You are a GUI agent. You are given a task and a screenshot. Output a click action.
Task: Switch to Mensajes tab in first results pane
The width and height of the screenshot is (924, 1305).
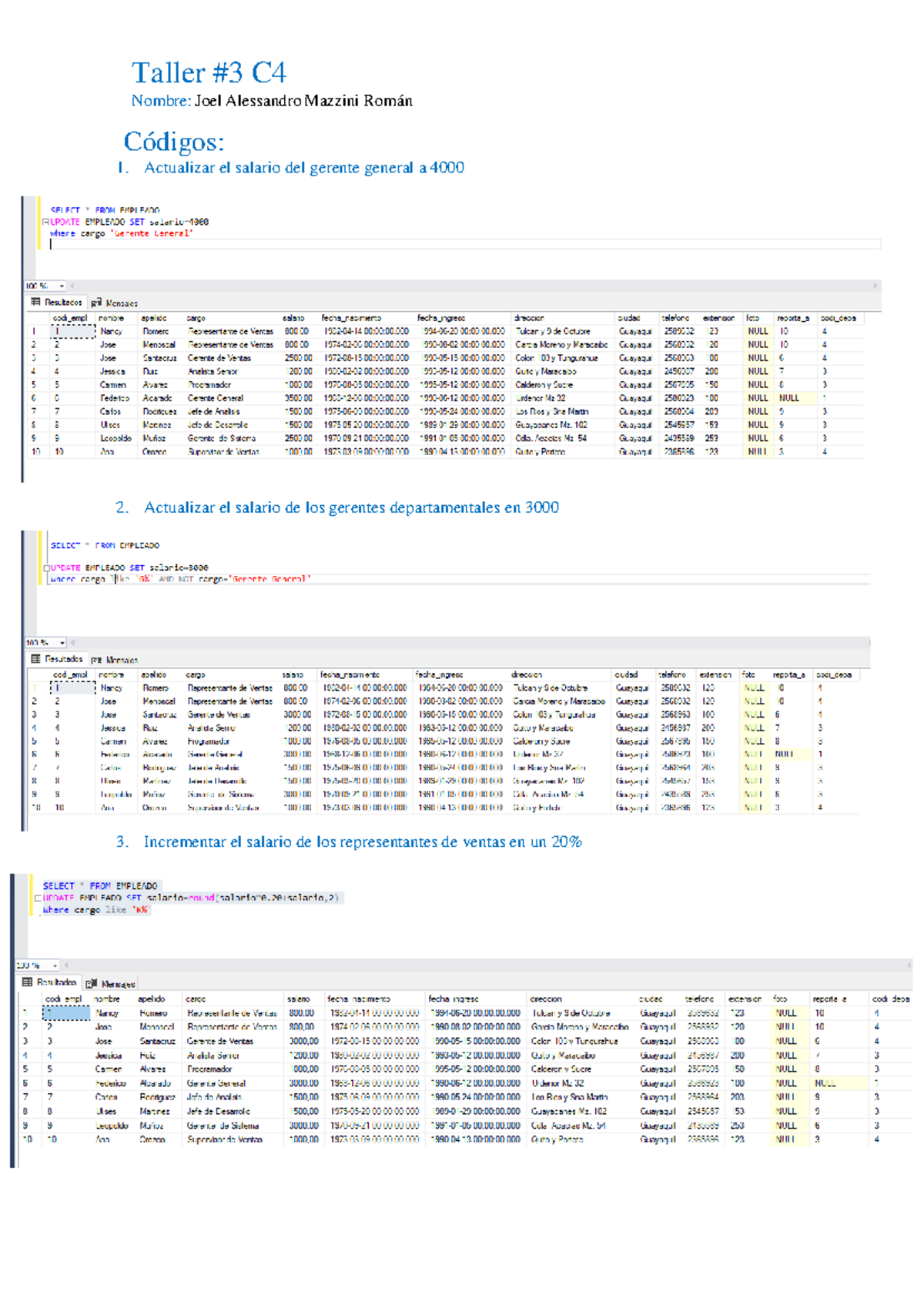(121, 303)
